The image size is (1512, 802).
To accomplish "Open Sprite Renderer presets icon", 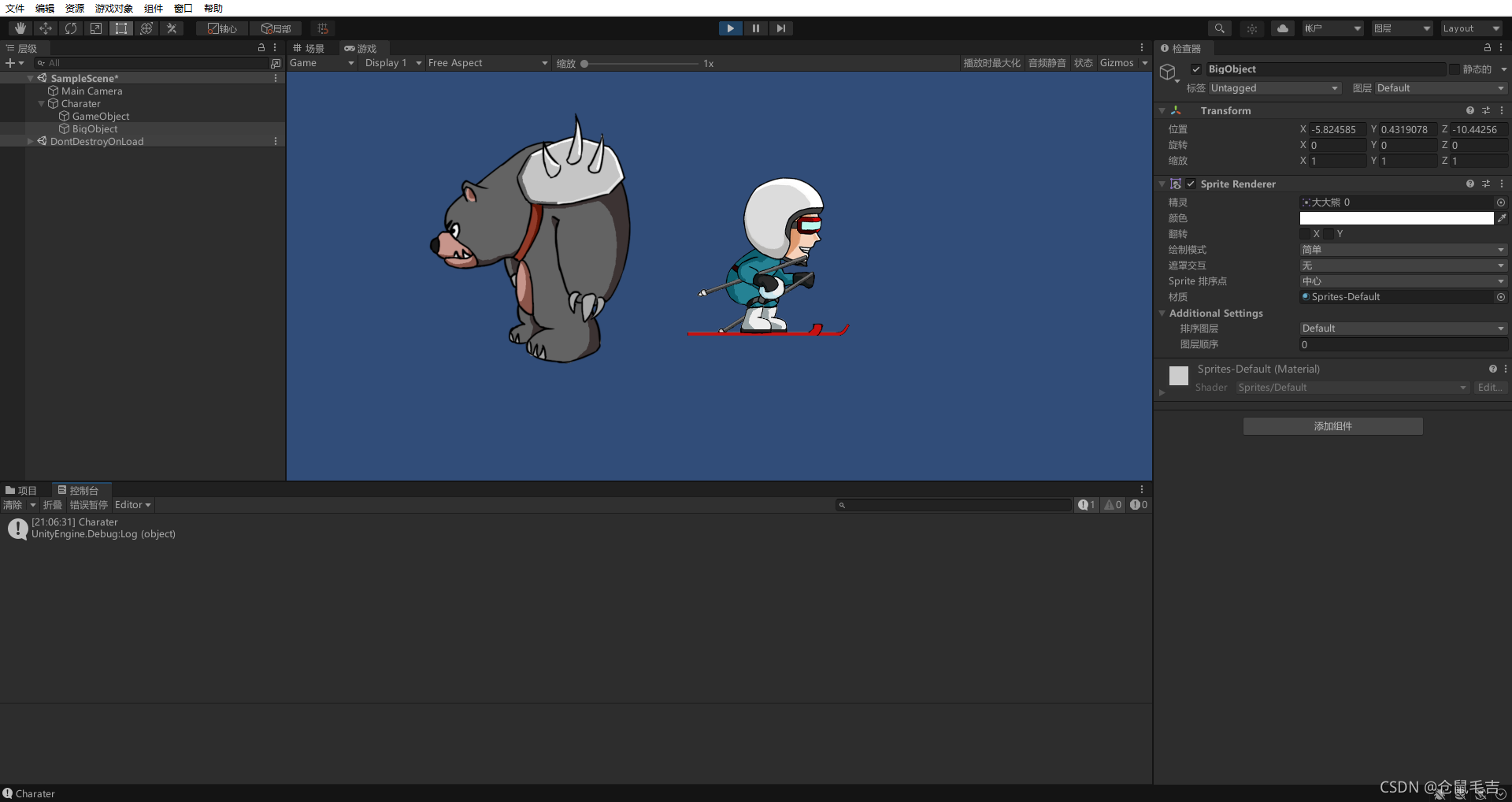I will (x=1486, y=184).
